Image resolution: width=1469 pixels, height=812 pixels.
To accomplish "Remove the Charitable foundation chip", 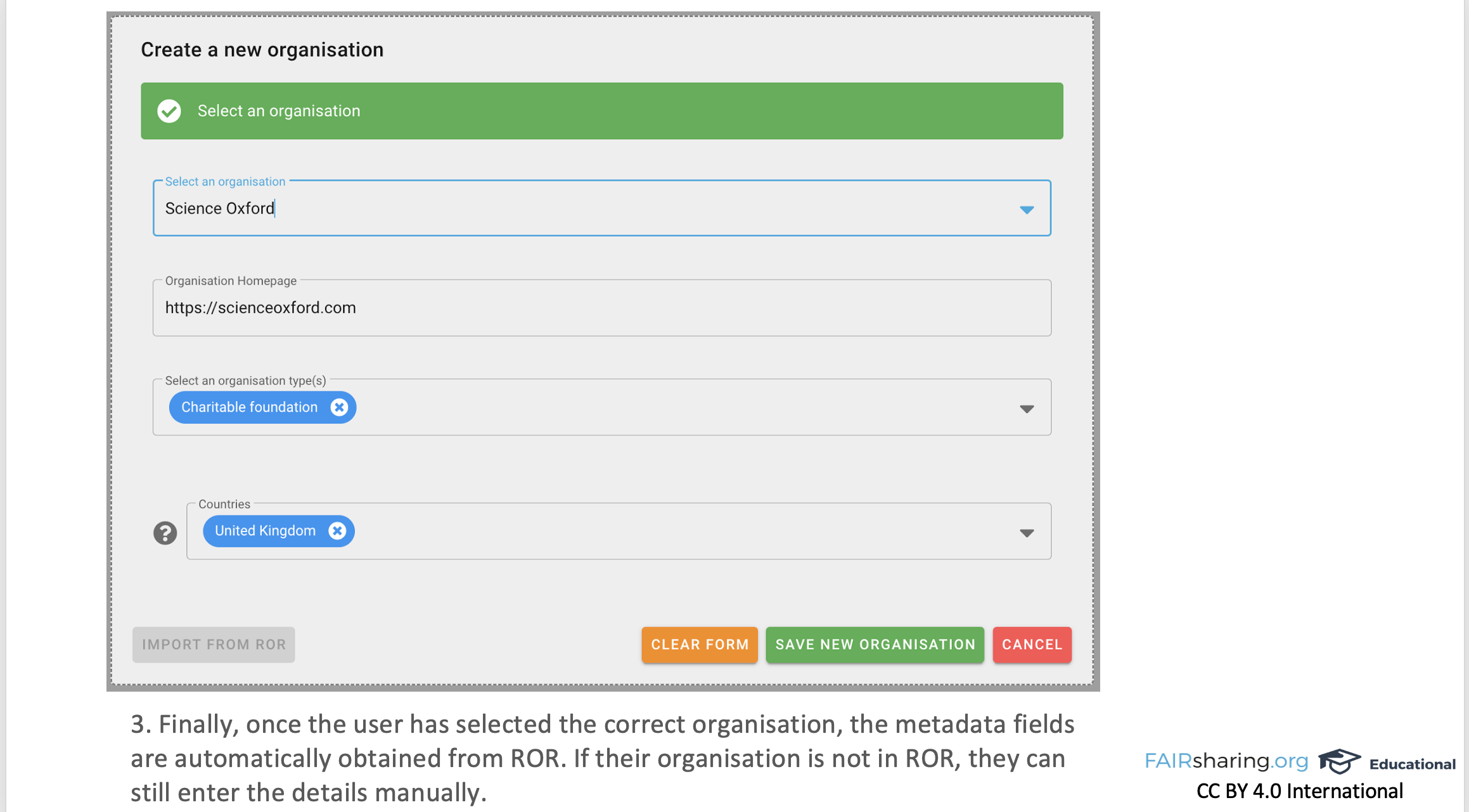I will coord(339,407).
